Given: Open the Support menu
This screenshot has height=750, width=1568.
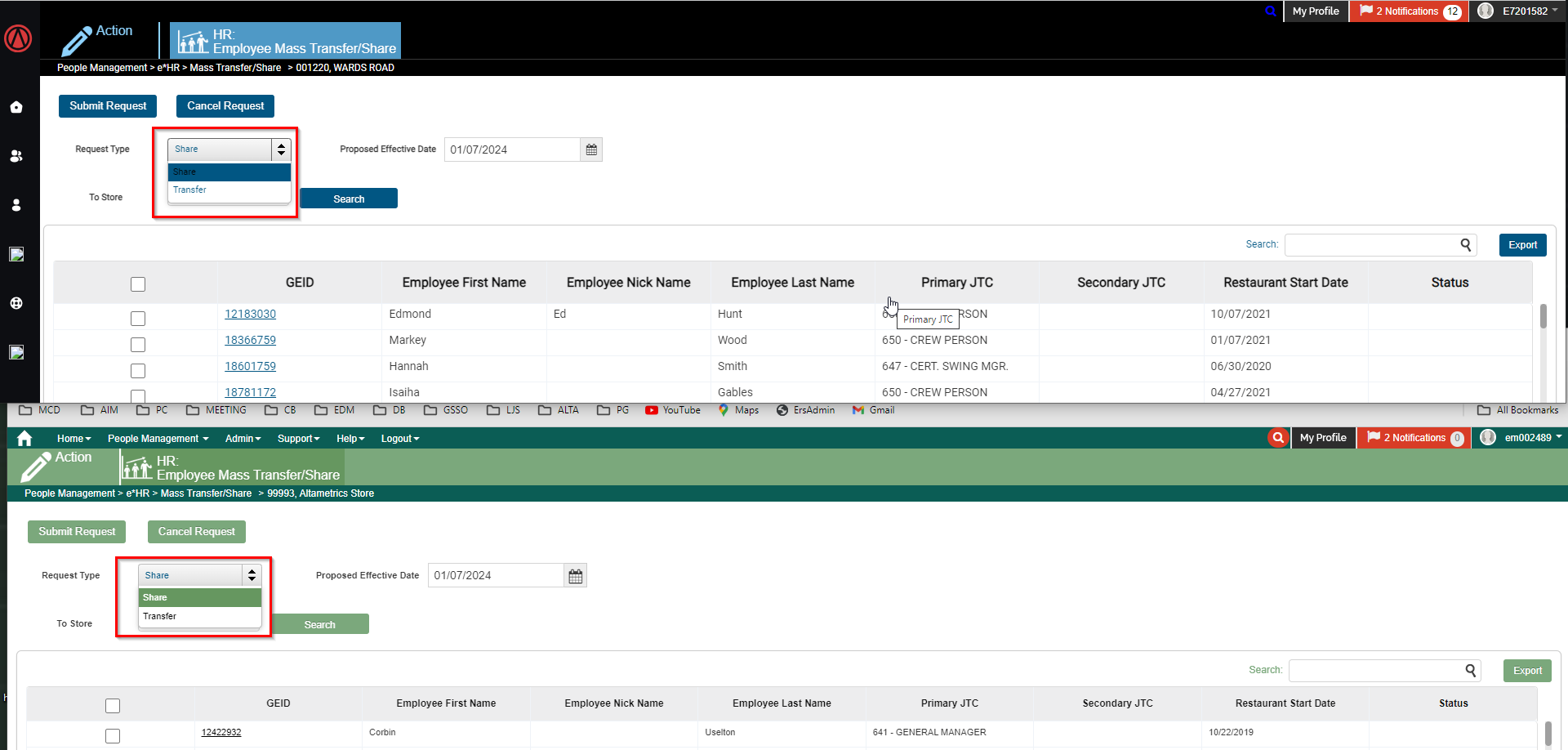Looking at the screenshot, I should coord(298,439).
